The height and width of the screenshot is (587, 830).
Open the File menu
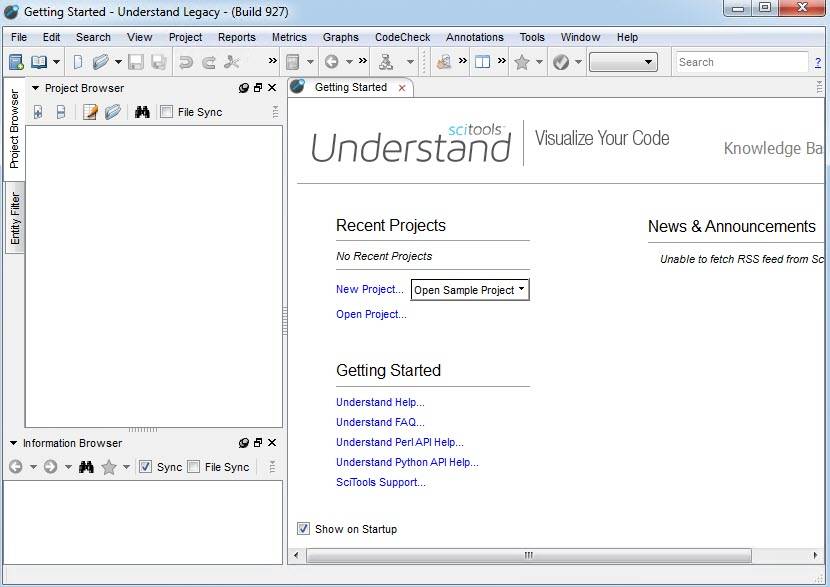point(19,37)
